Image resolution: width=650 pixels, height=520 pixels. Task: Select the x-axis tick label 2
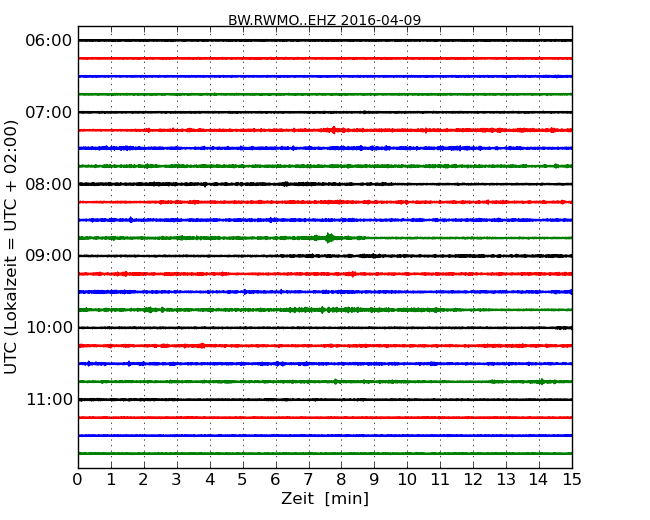143,479
